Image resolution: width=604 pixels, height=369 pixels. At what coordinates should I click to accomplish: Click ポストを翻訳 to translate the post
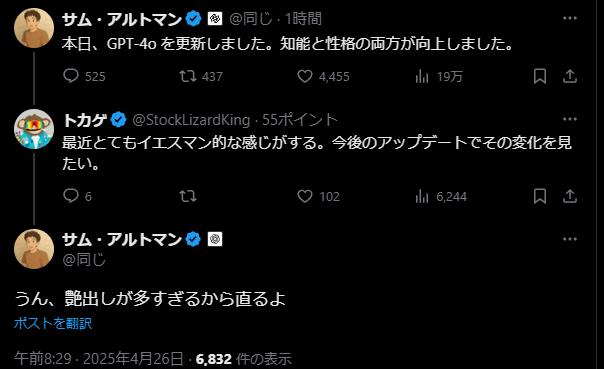click(x=53, y=323)
